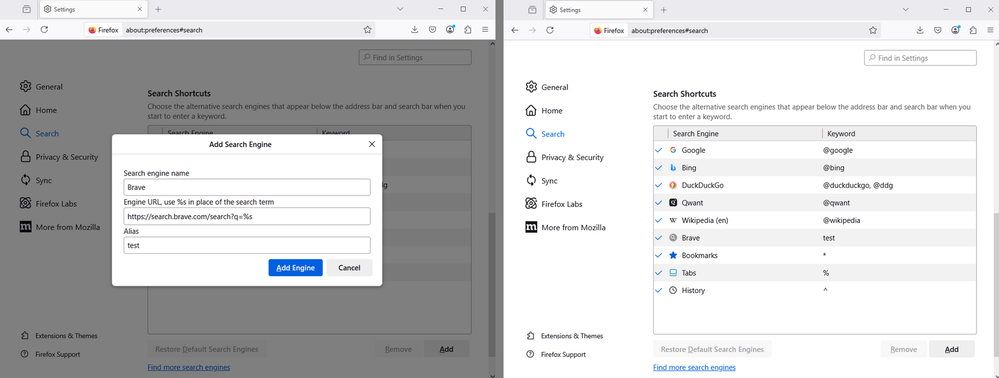Click the Engine URL input field

247,216
